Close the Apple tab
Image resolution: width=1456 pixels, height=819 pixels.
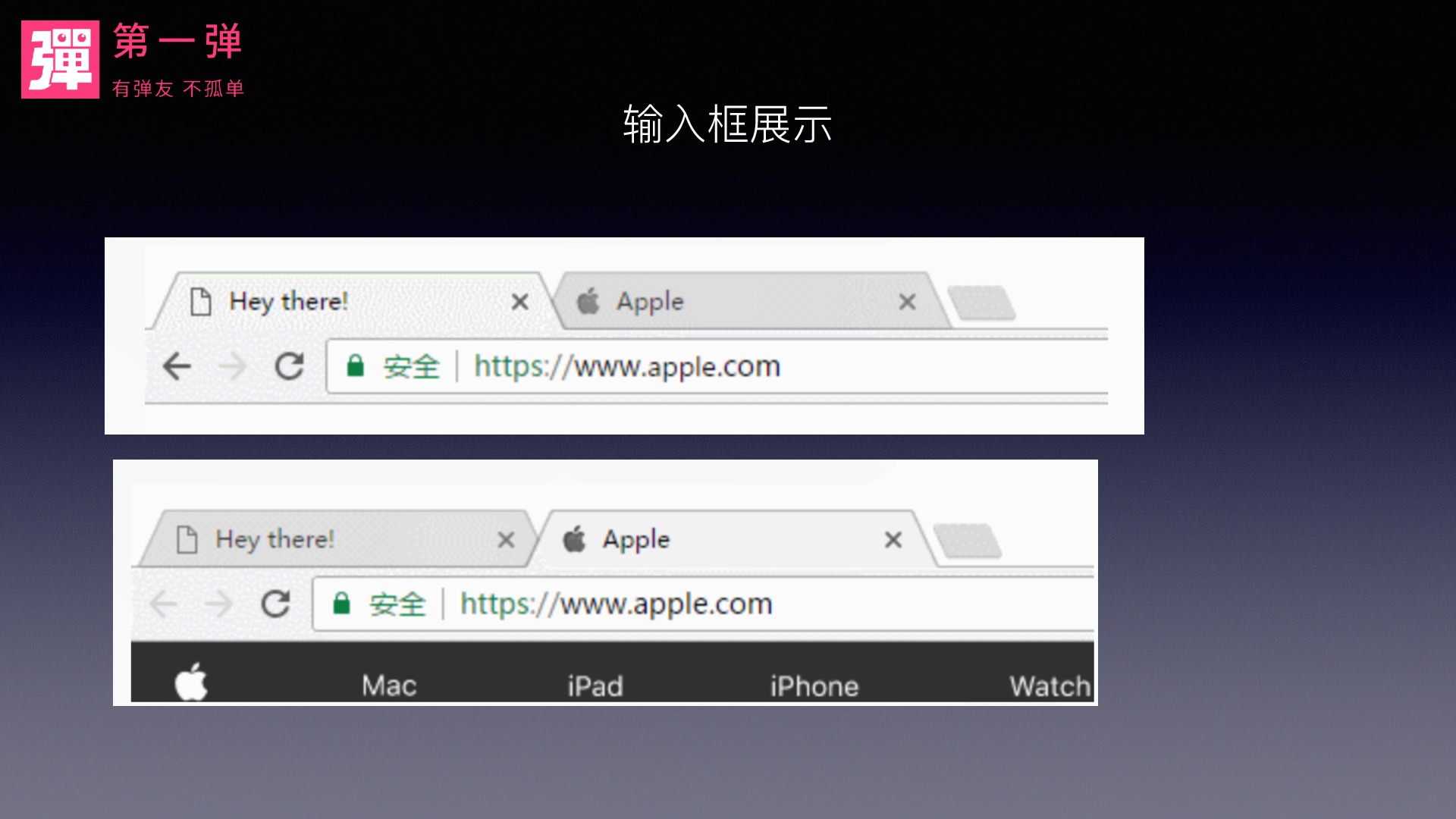coord(907,301)
